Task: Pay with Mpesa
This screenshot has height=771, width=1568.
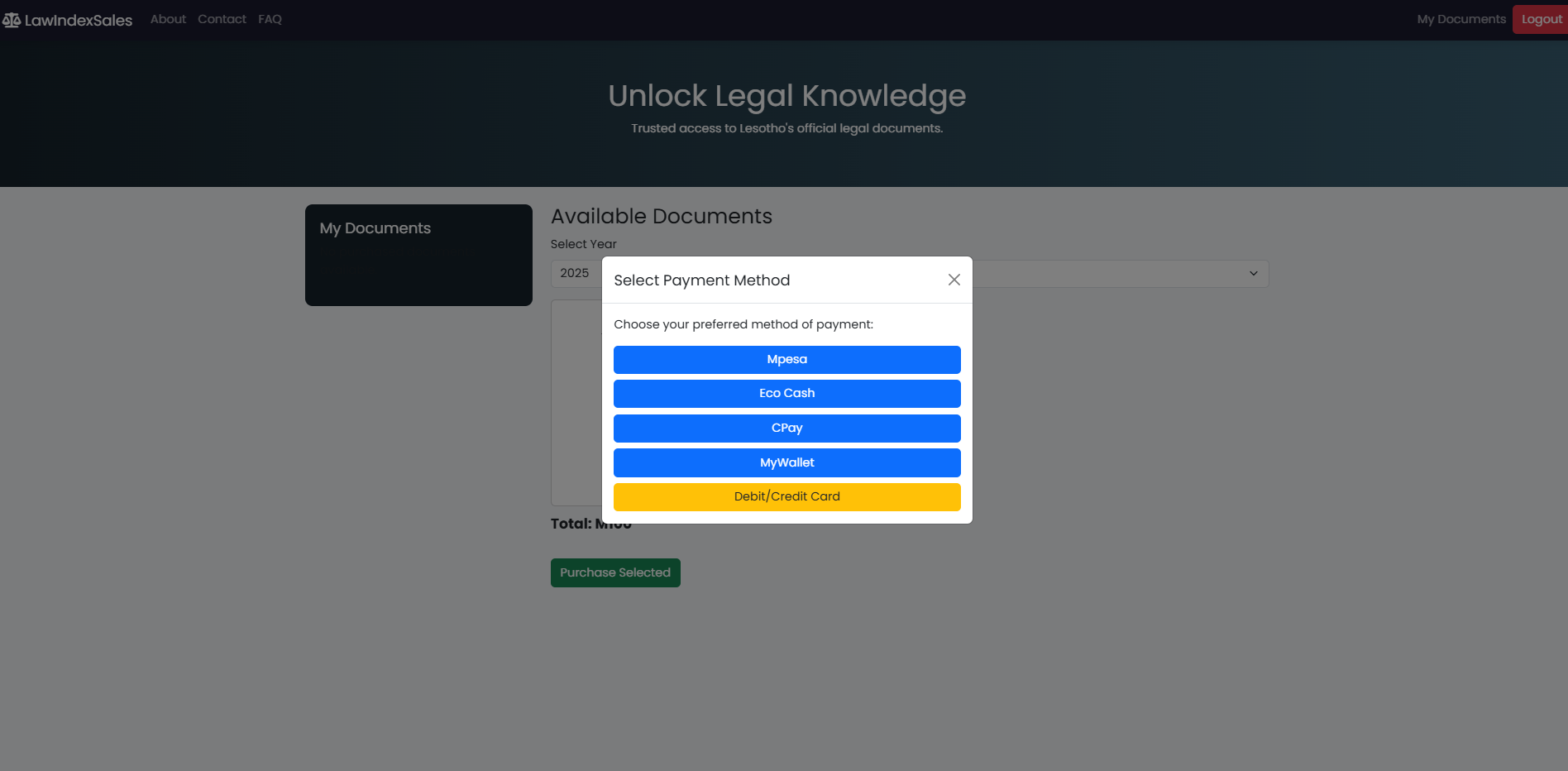Action: click(786, 360)
